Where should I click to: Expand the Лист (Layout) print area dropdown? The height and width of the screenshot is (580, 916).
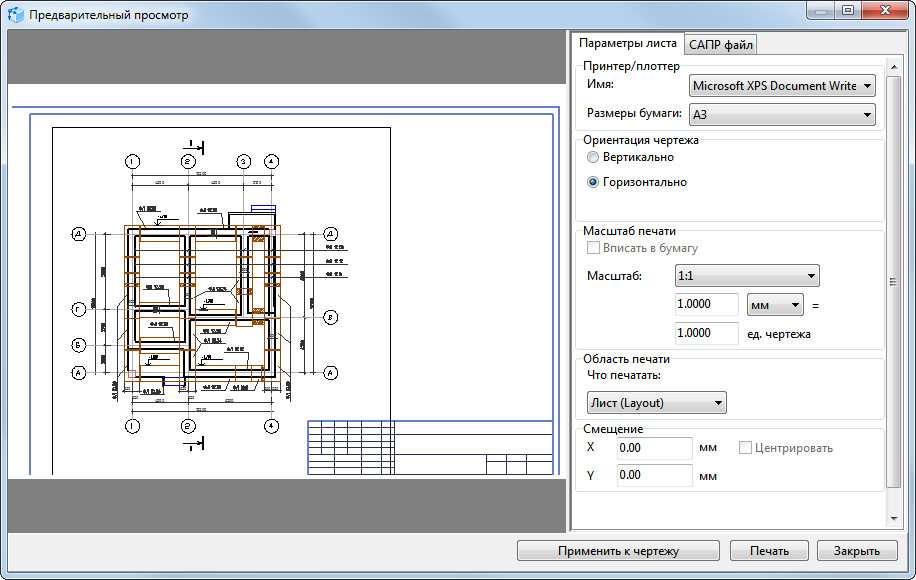[x=656, y=403]
